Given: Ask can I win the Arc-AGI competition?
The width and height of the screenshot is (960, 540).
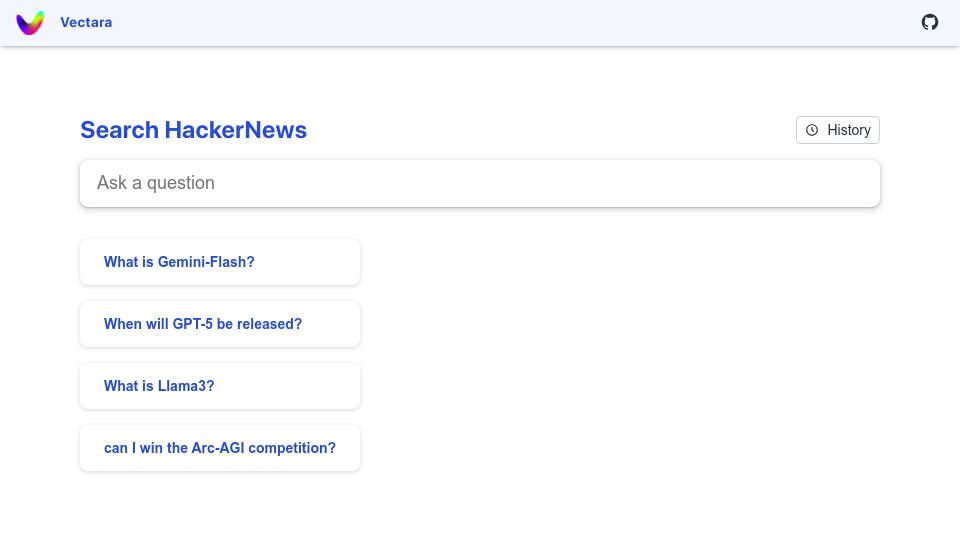Looking at the screenshot, I should coord(220,448).
